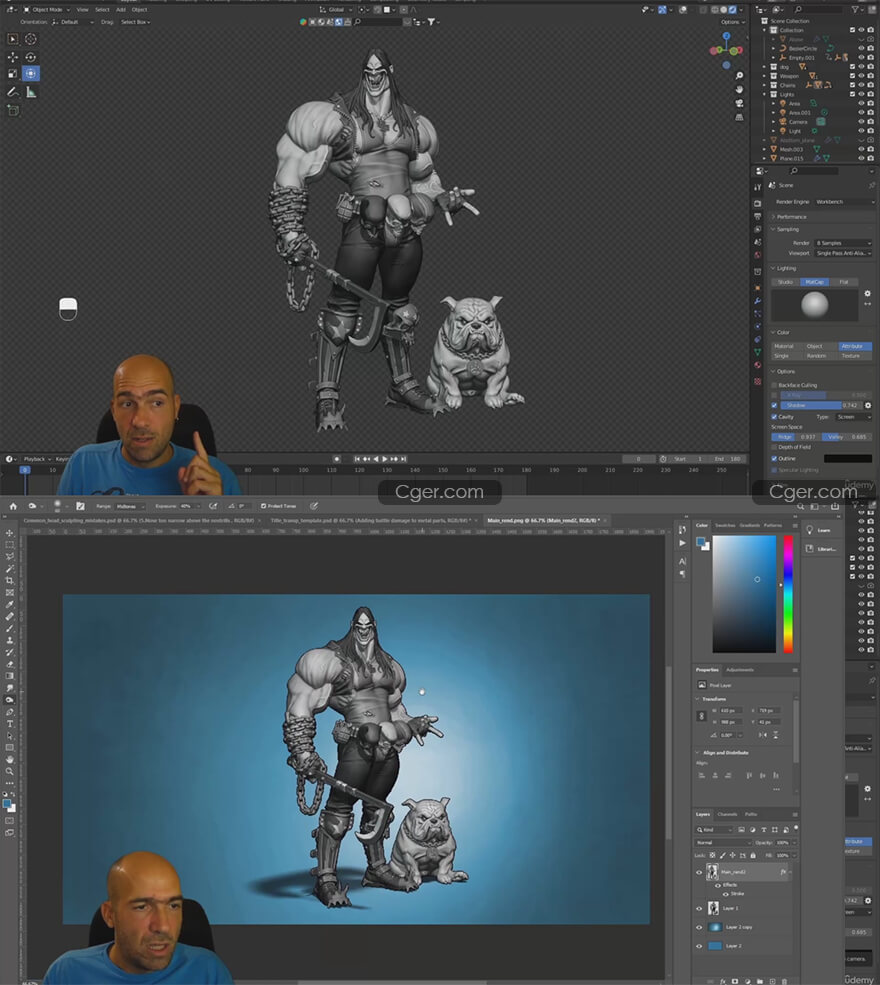Screen dimensions: 880x985
Task: Activate Blender's Select Box tool
Action: [13, 39]
